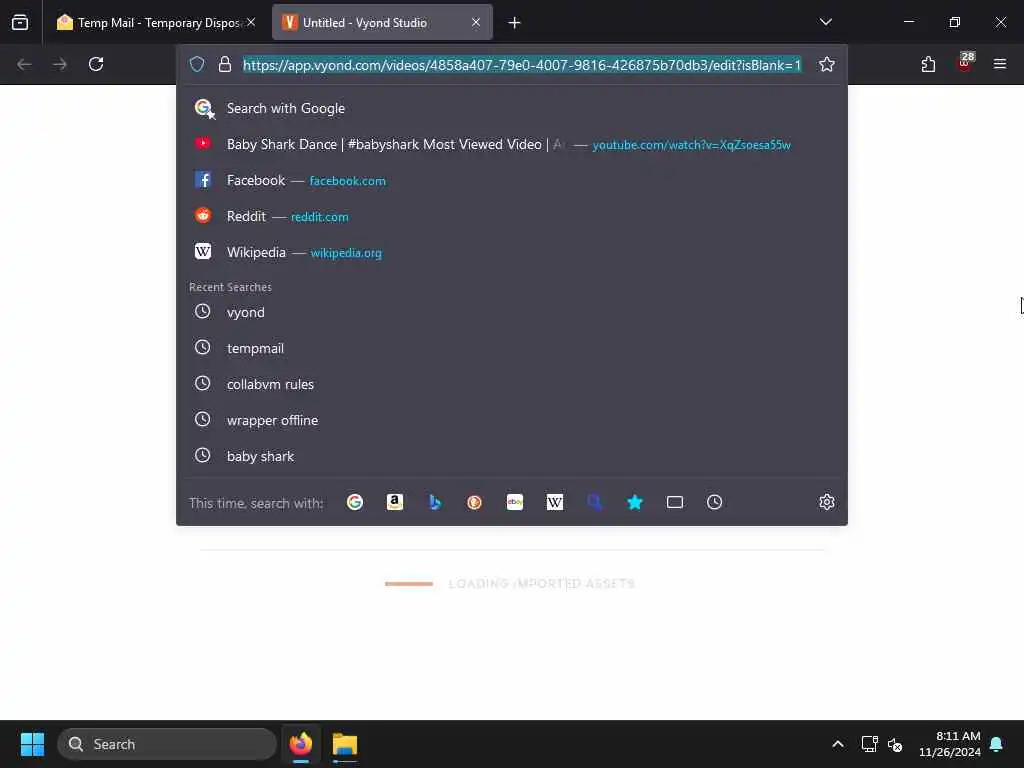Bookmark this page with star icon
Viewport: 1024px width, 768px height.
[x=827, y=64]
